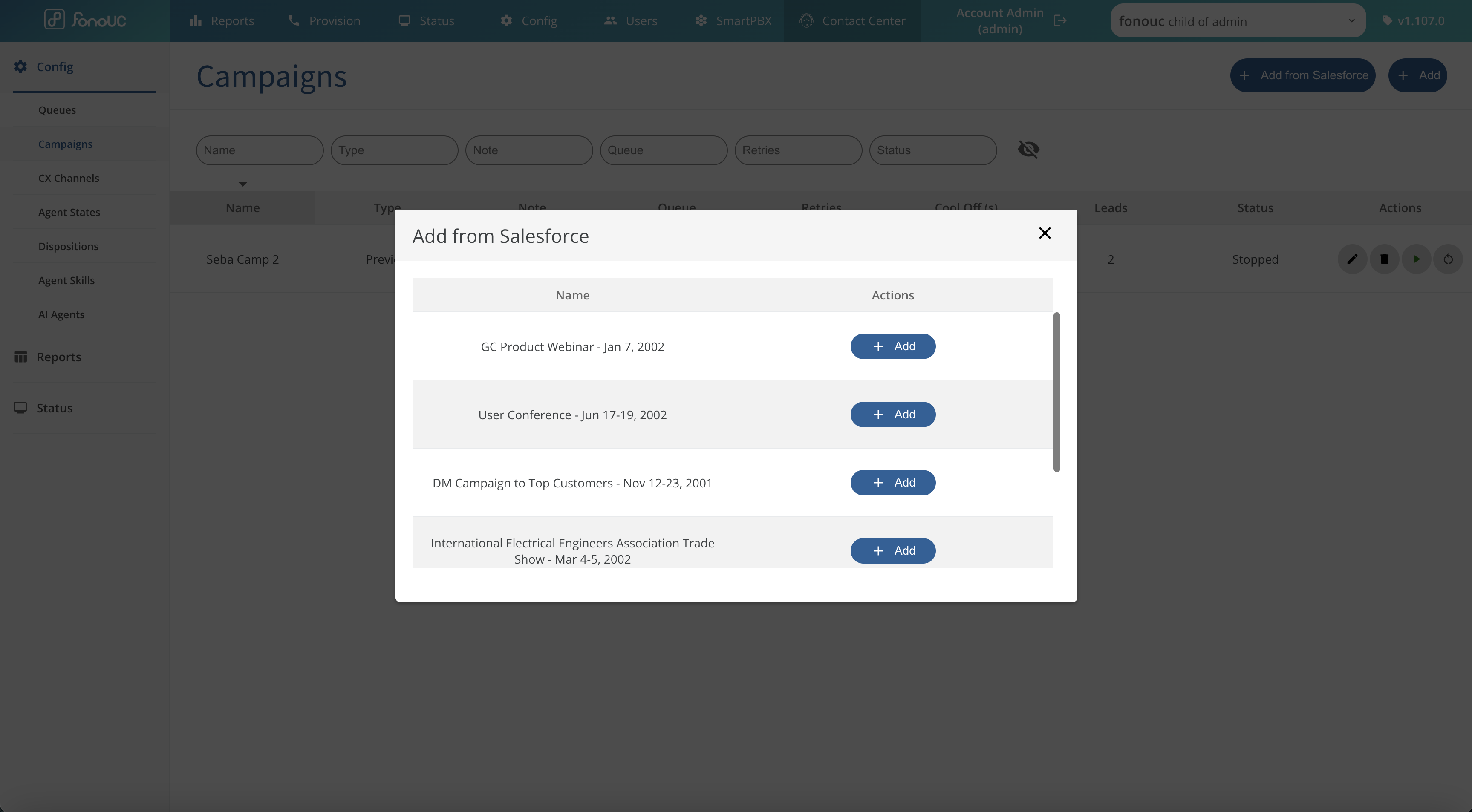Open the Status top navigation menu

tap(426, 20)
